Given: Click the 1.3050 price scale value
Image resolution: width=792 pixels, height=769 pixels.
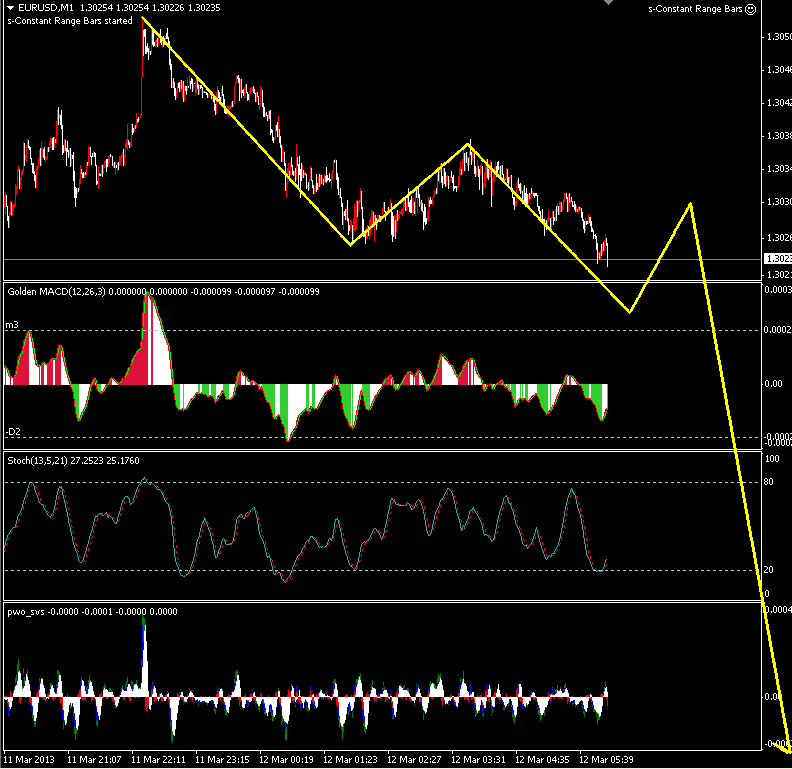Looking at the screenshot, I should pyautogui.click(x=779, y=36).
